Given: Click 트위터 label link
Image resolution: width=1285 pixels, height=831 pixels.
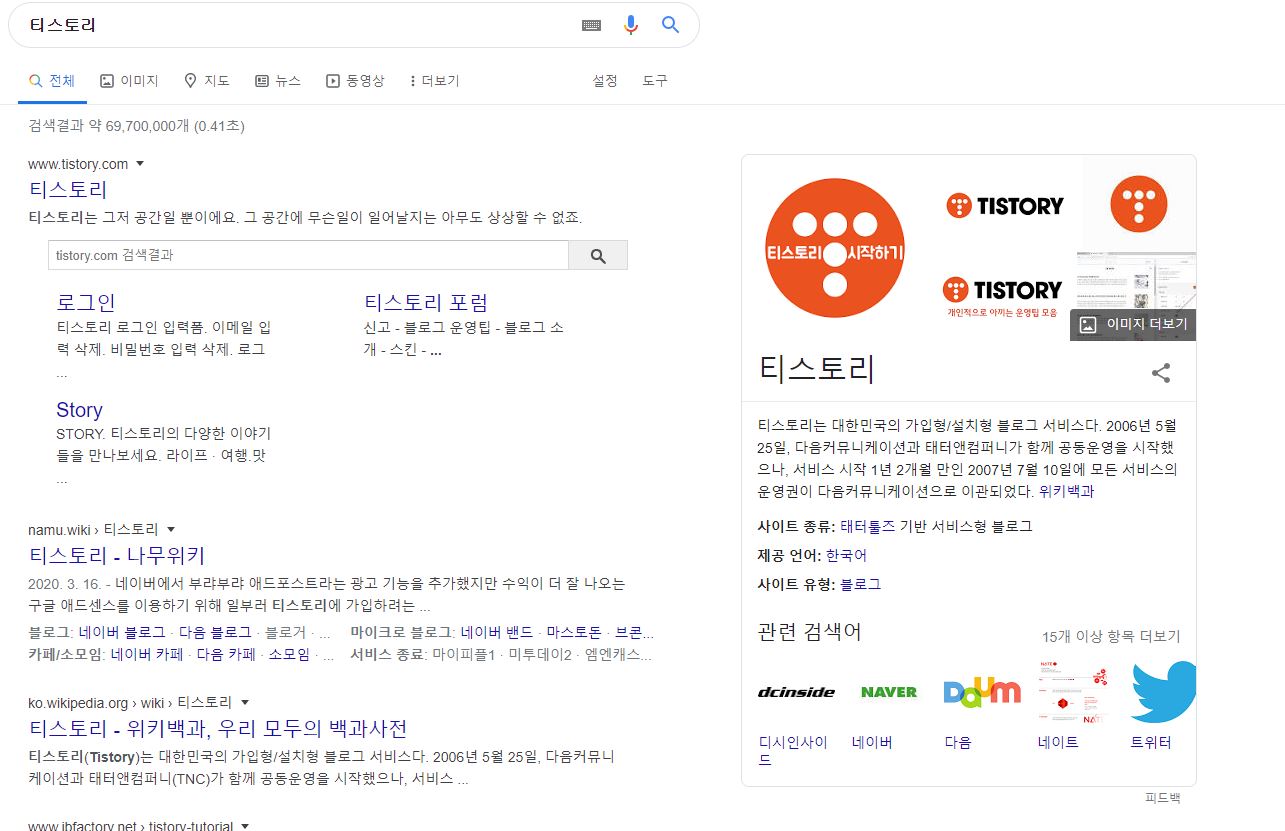Looking at the screenshot, I should [x=1151, y=742].
